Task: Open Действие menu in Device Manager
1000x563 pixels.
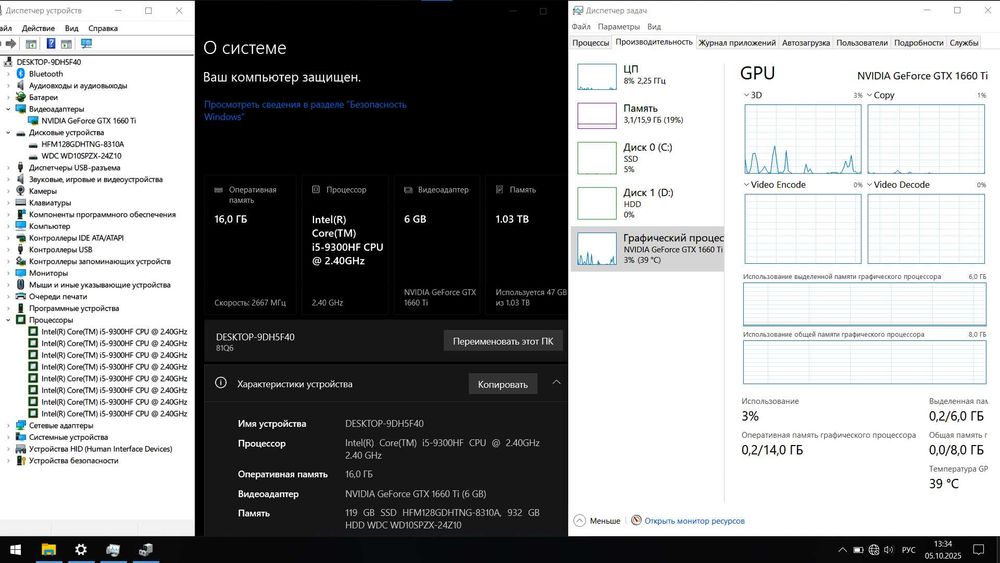Action: click(38, 28)
